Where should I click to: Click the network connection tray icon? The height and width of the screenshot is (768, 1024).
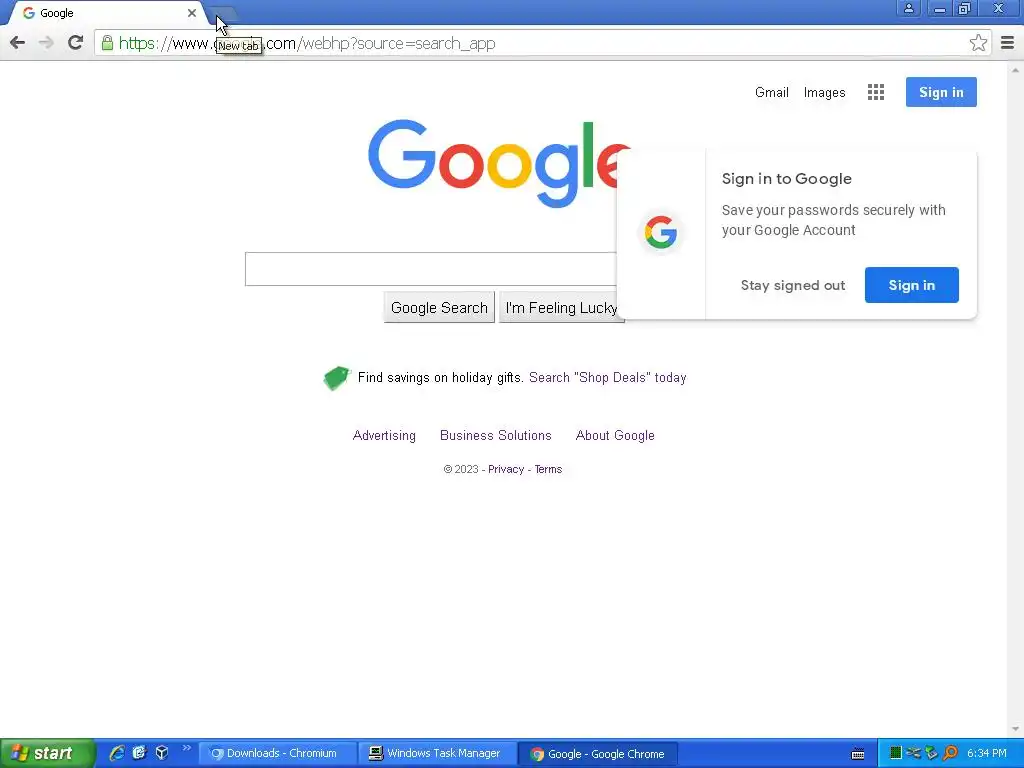pos(914,753)
